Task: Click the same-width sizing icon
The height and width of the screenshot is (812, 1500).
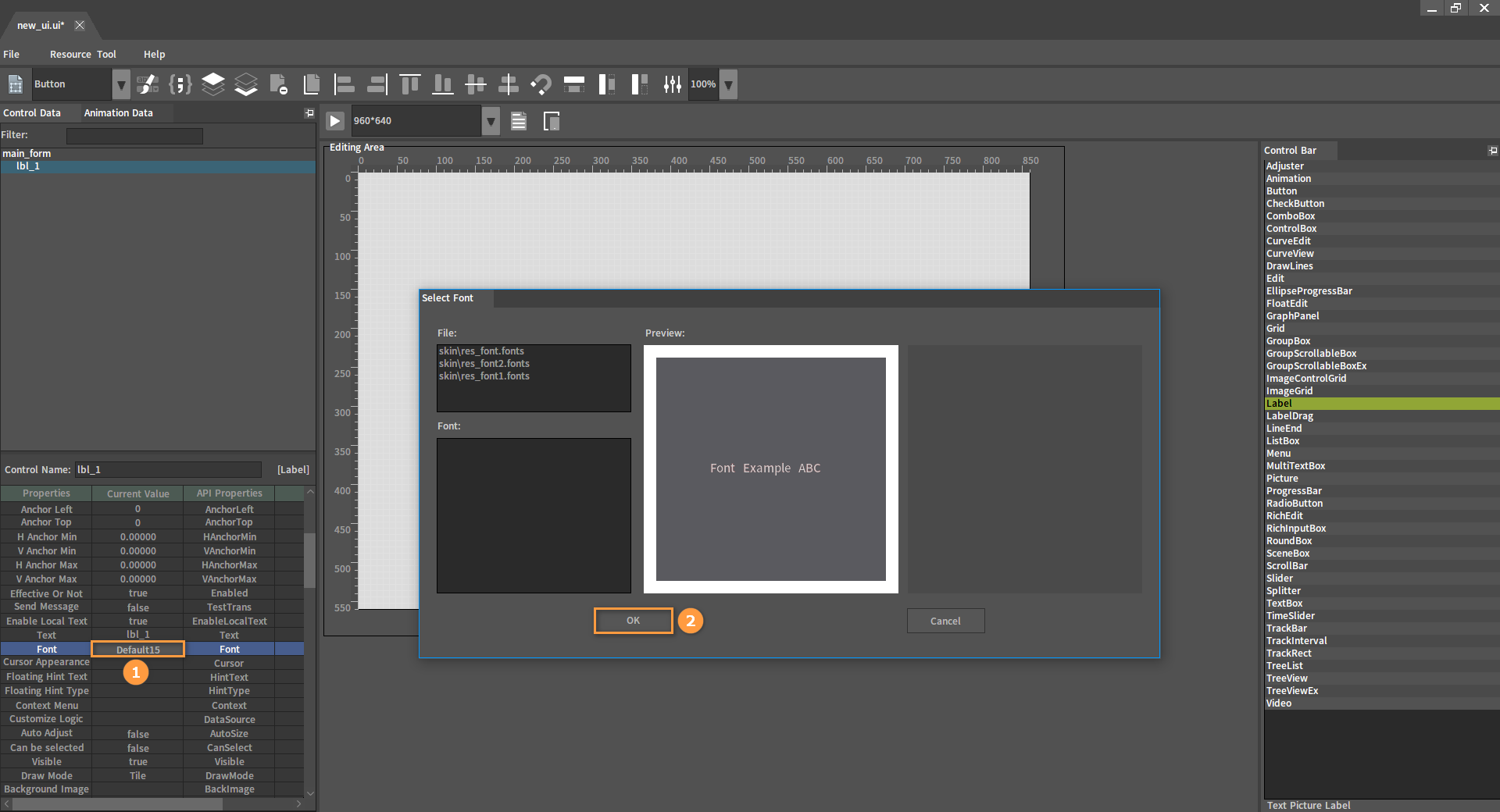Action: pos(573,84)
